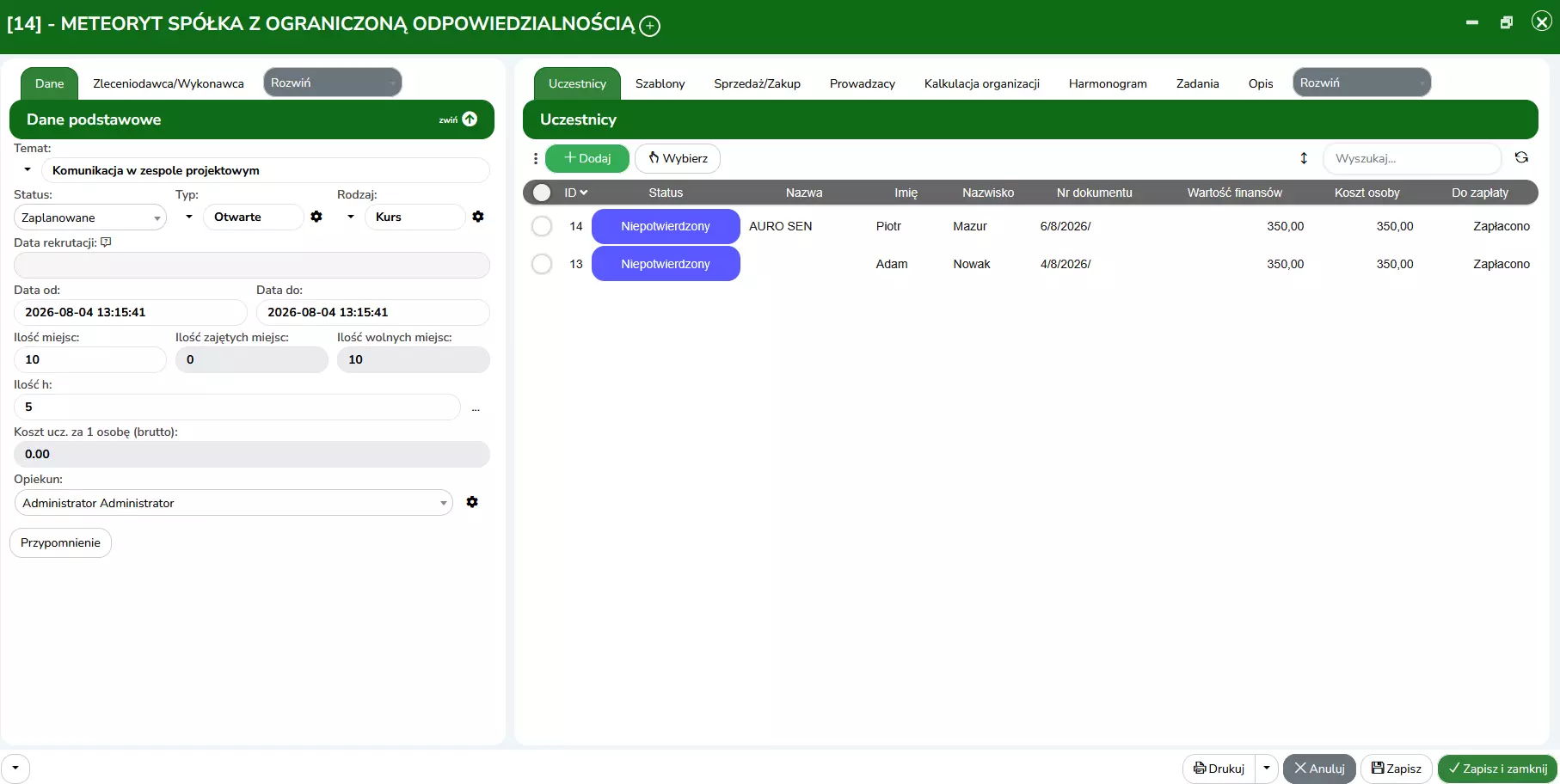The width and height of the screenshot is (1560, 784).
Task: Click the Ilość miejsc field
Action: click(90, 359)
